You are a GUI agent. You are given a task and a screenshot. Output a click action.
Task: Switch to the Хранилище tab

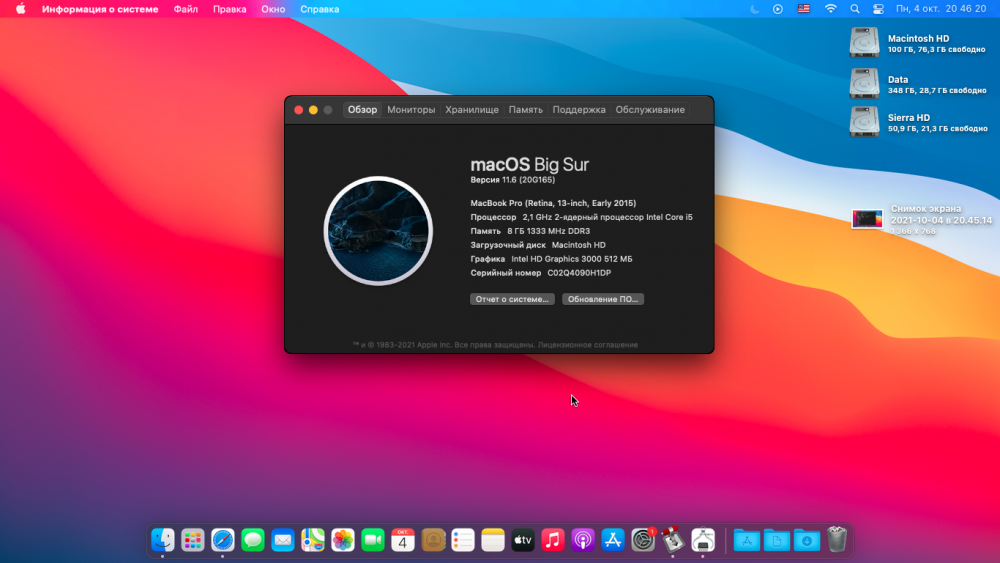tap(472, 110)
